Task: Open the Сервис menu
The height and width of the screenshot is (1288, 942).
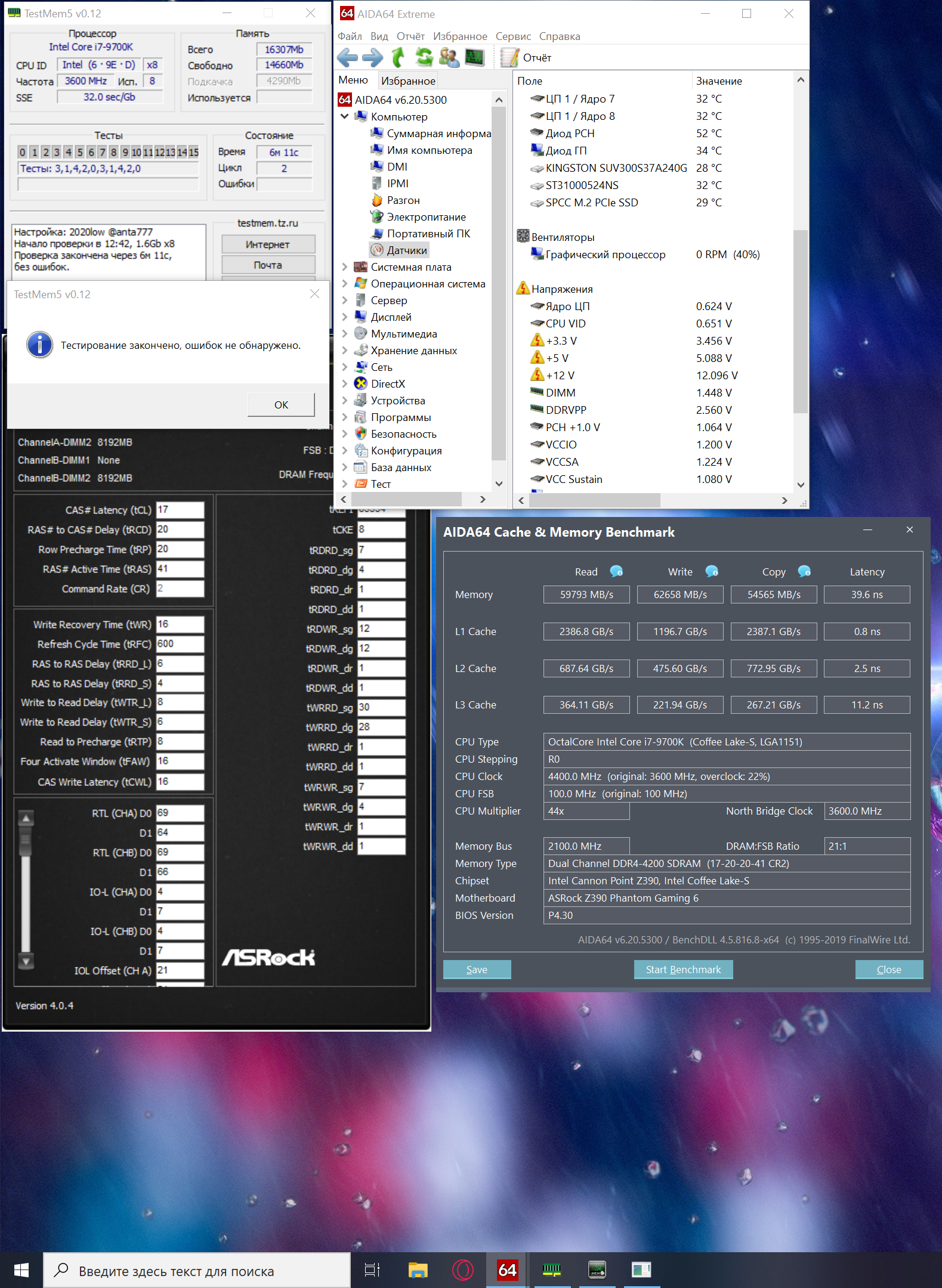Action: click(x=513, y=36)
